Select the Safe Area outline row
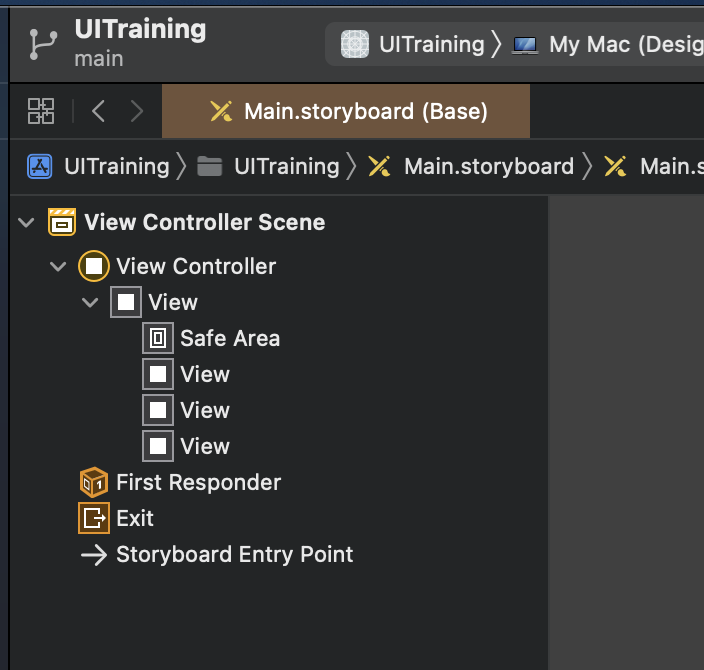This screenshot has width=704, height=670. [230, 338]
